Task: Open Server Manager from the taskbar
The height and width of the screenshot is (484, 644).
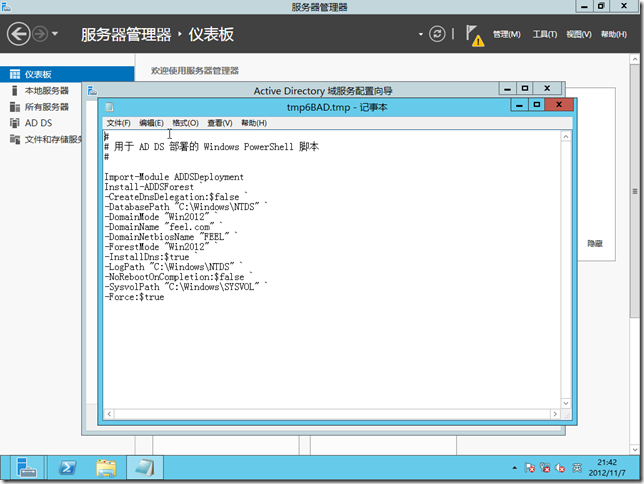Action: click(x=26, y=468)
